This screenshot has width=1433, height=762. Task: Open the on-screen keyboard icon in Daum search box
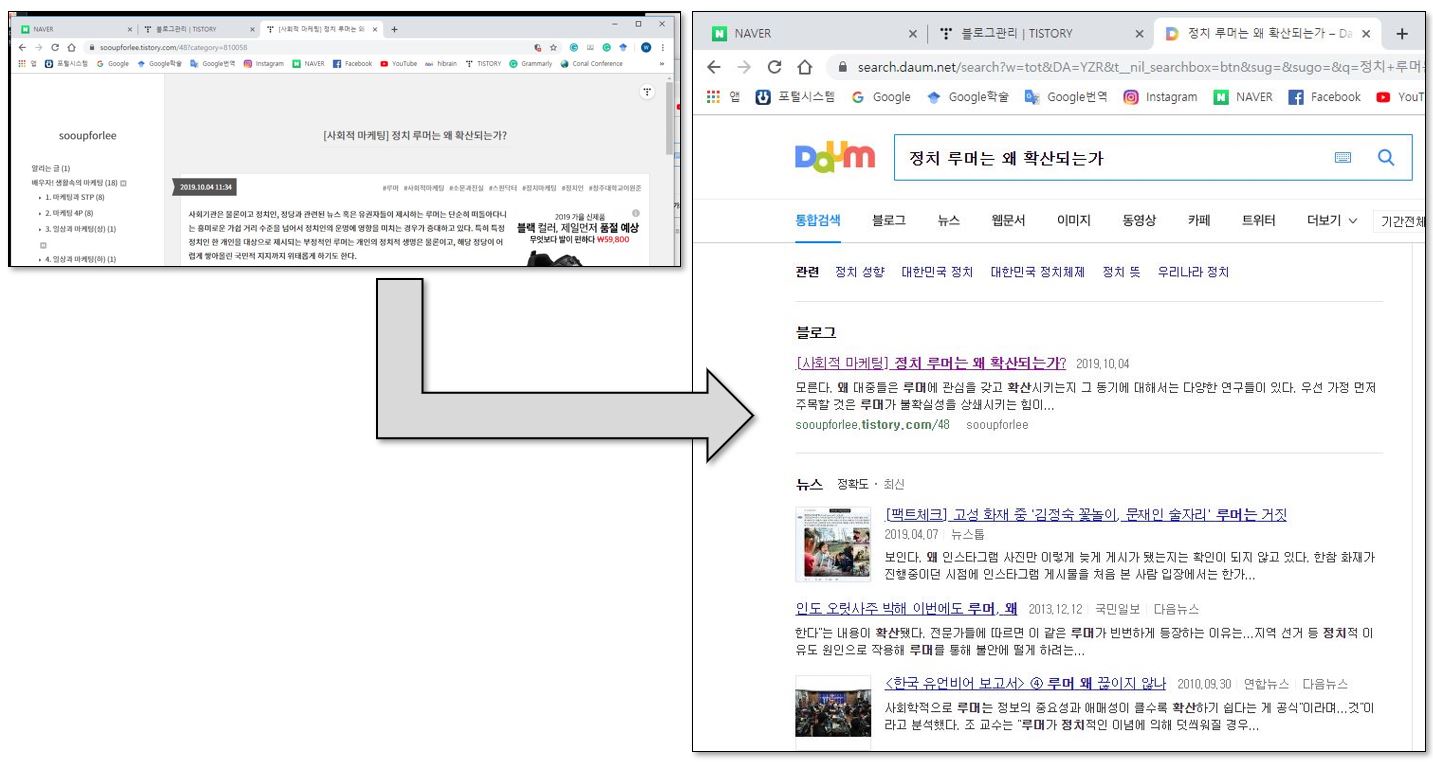(x=1342, y=157)
